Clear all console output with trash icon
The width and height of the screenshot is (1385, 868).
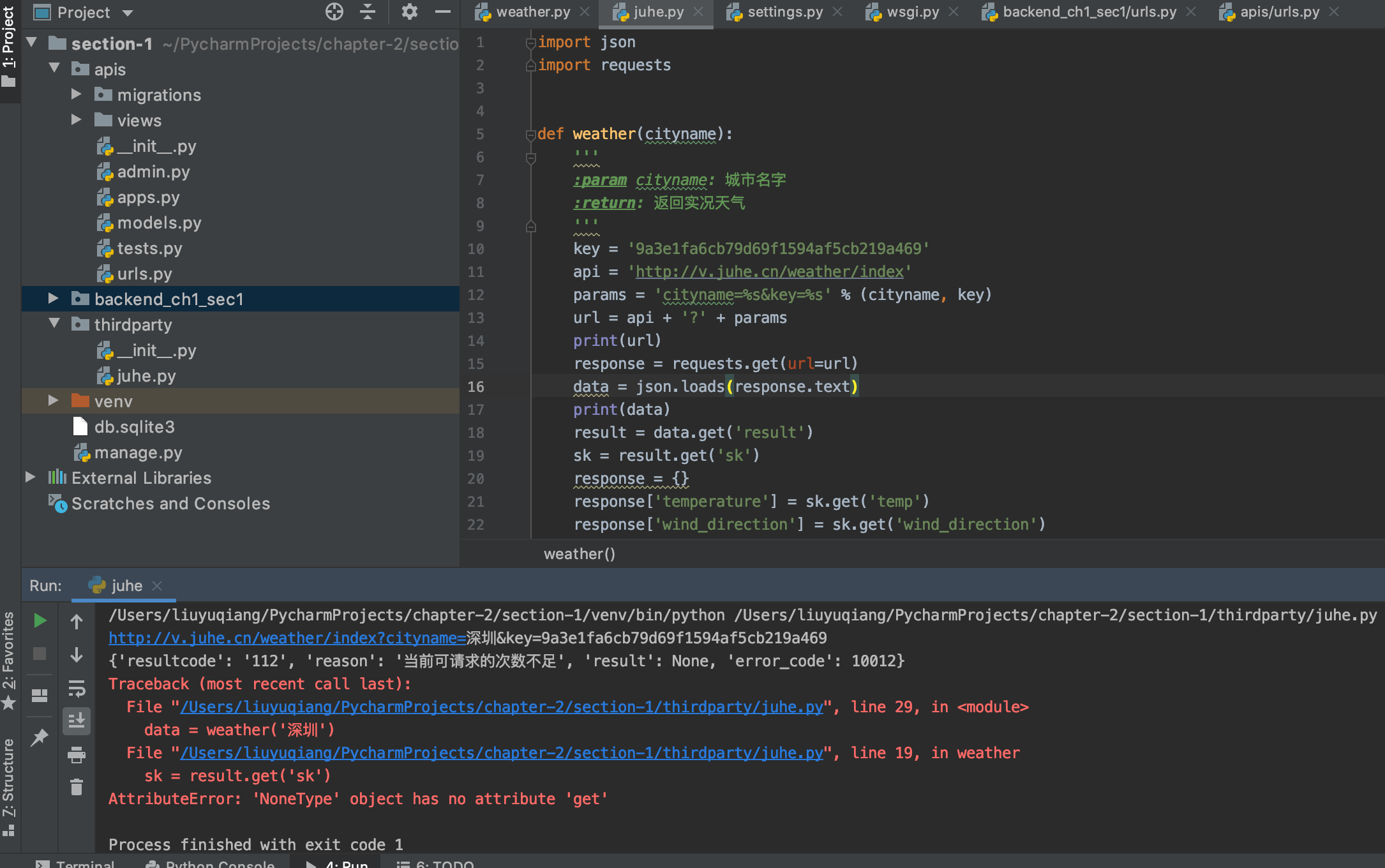[x=77, y=788]
